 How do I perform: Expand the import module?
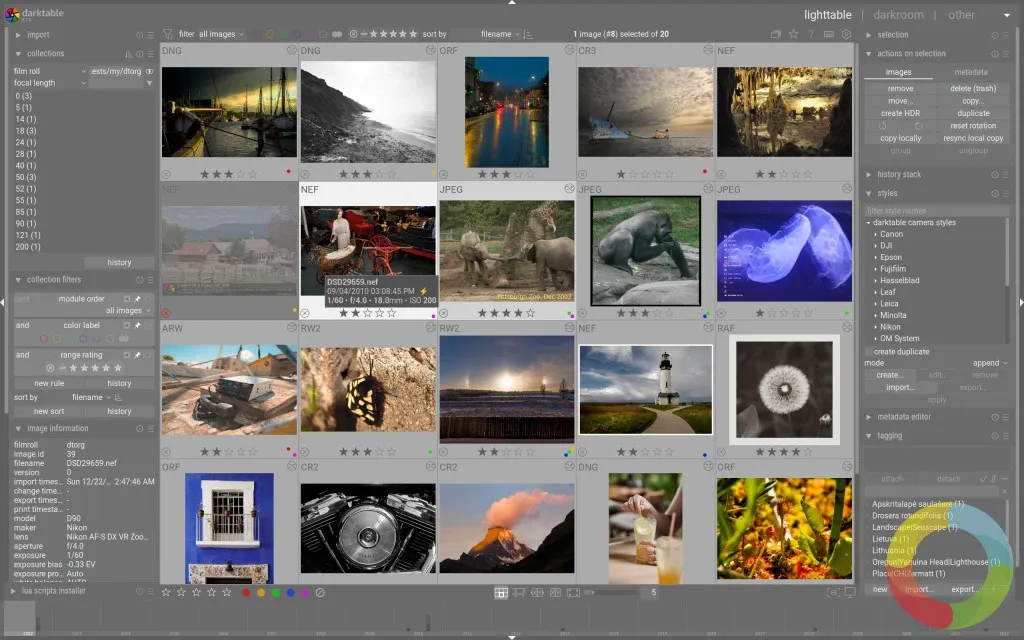tap(18, 35)
